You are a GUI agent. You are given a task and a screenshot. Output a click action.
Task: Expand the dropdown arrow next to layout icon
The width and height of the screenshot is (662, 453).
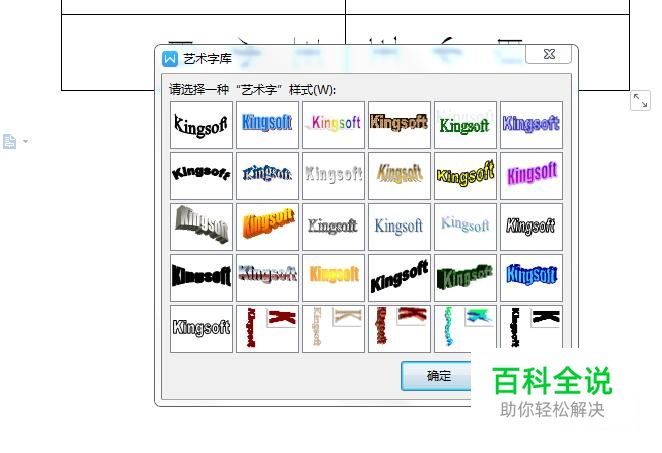click(26, 141)
